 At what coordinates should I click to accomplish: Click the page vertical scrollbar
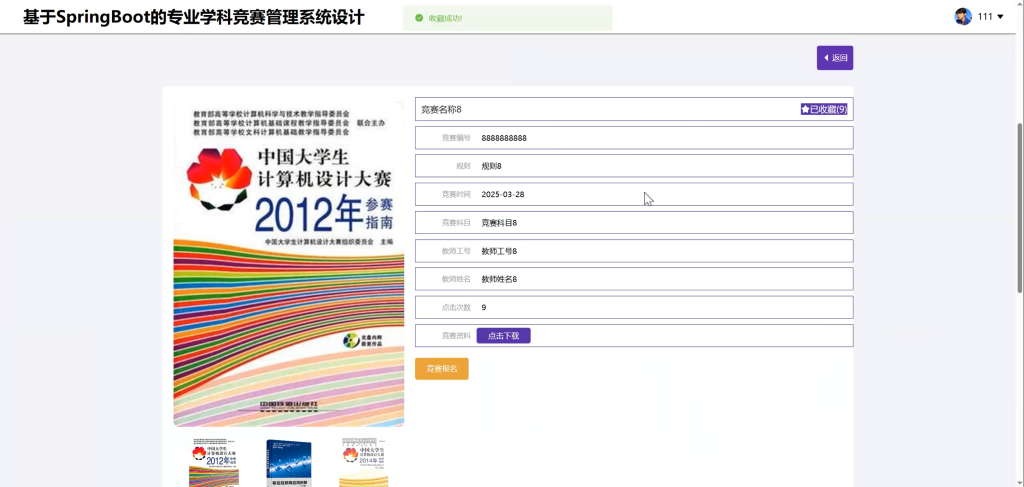click(1020, 208)
